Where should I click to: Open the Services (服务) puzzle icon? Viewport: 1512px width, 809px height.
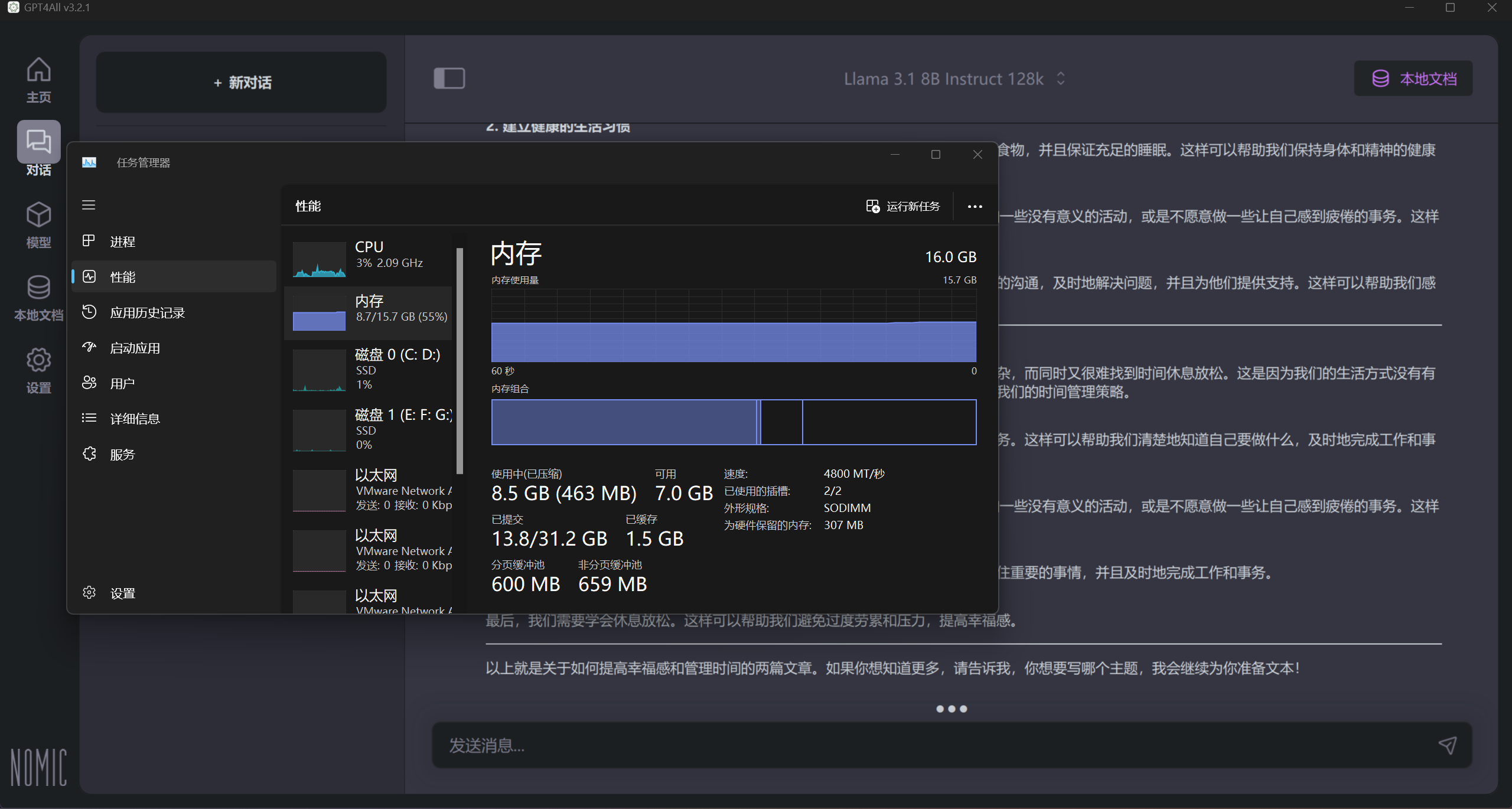89,454
